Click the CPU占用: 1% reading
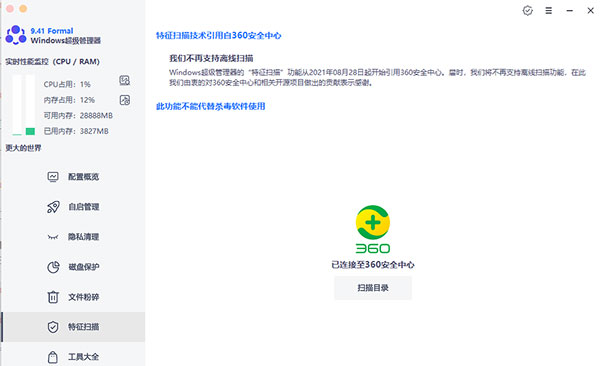The width and height of the screenshot is (600, 366). (x=67, y=84)
